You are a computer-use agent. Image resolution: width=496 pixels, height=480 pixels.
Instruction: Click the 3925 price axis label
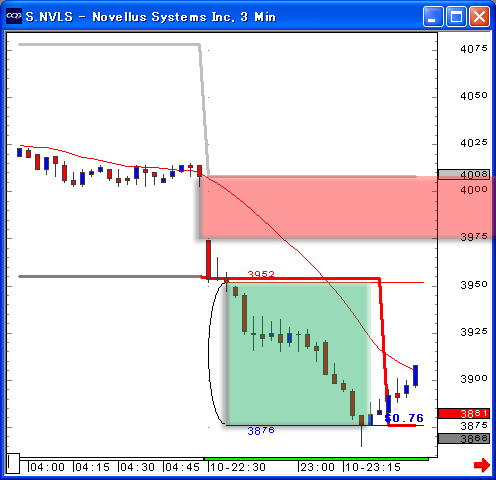click(x=474, y=332)
